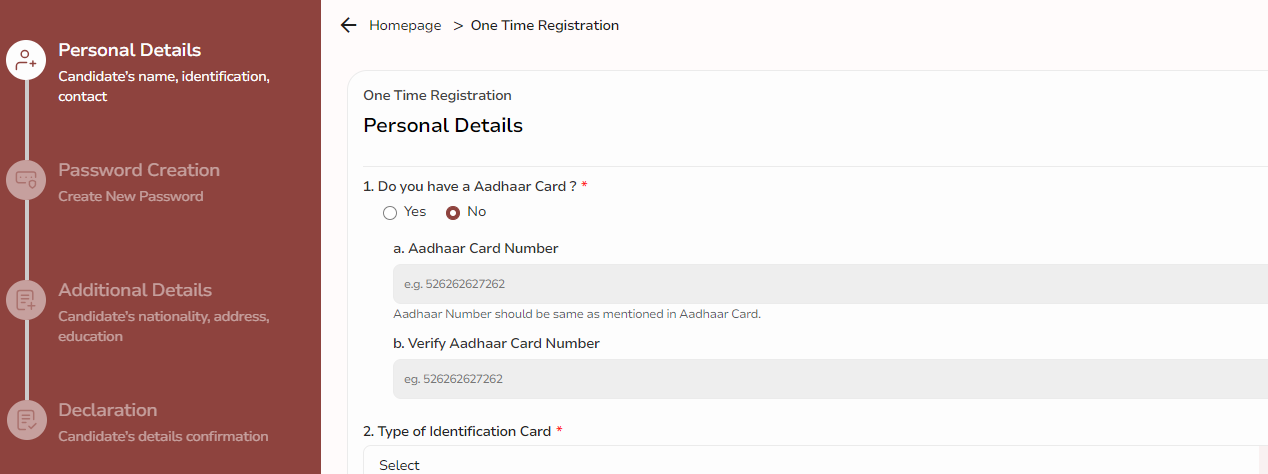The image size is (1268, 474).
Task: Click the Declaration step icon
Action: [x=26, y=420]
